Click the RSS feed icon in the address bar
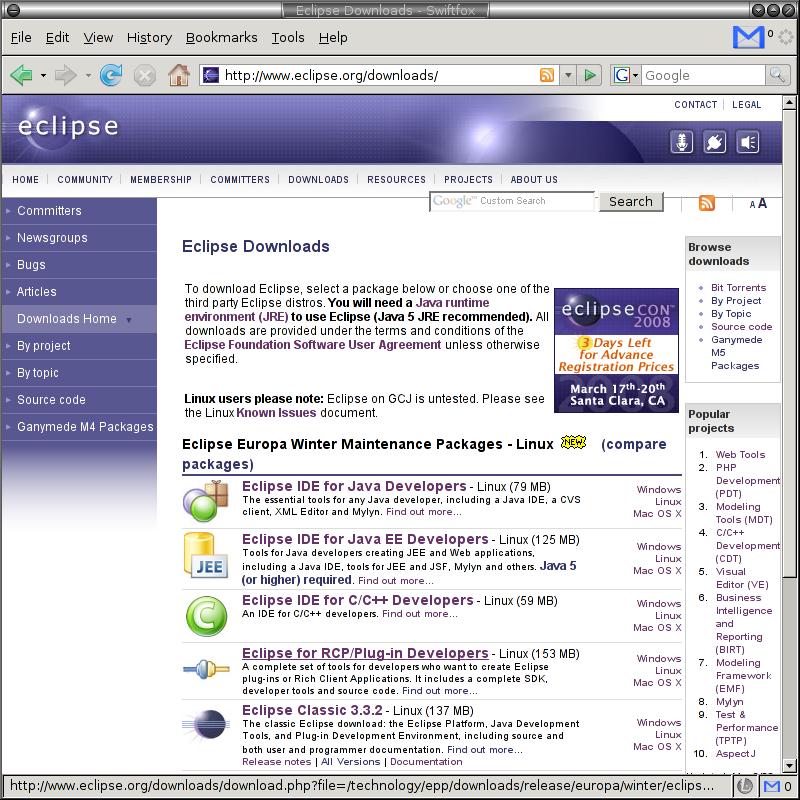The image size is (800, 800). 546,76
